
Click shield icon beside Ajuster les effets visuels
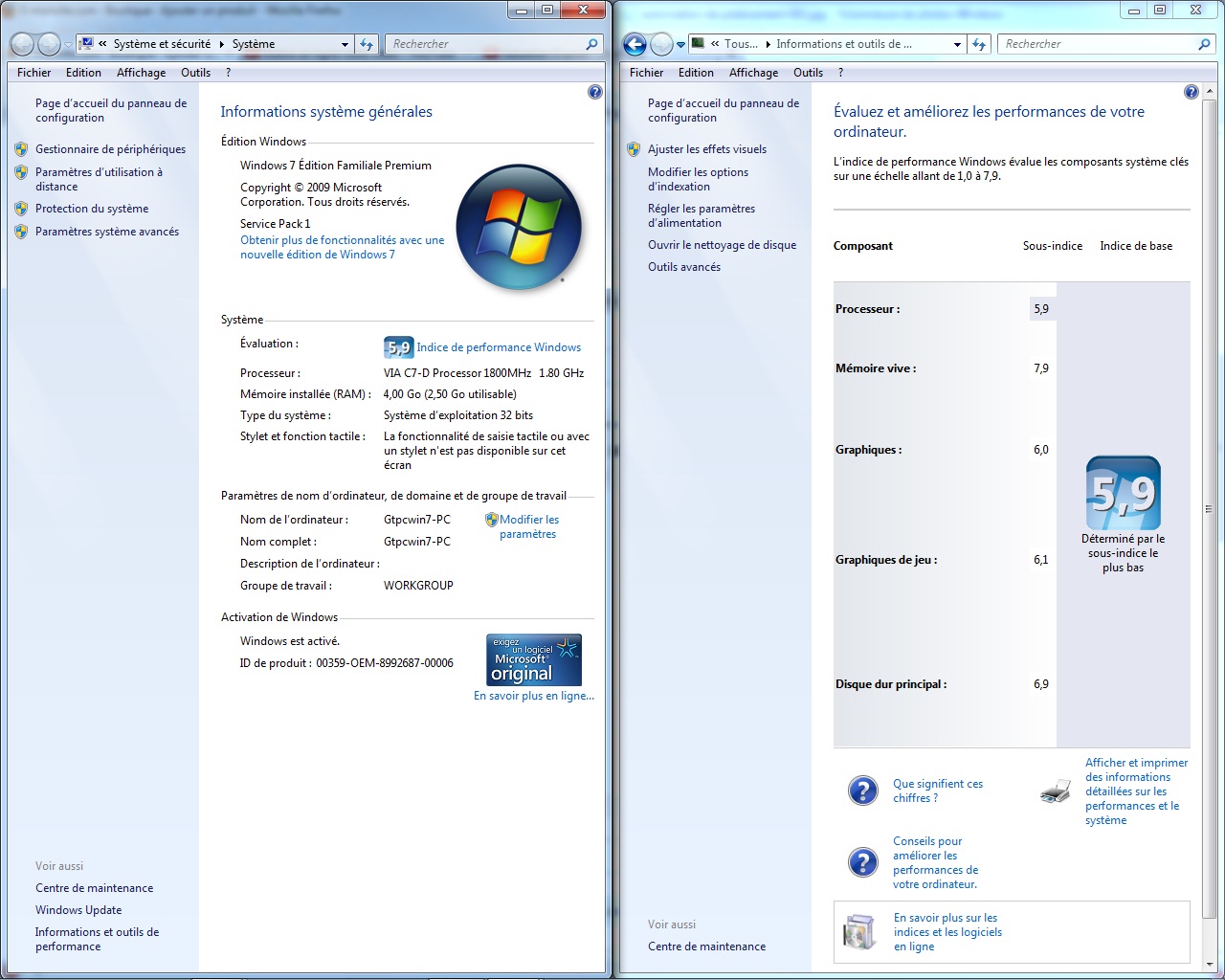click(634, 149)
